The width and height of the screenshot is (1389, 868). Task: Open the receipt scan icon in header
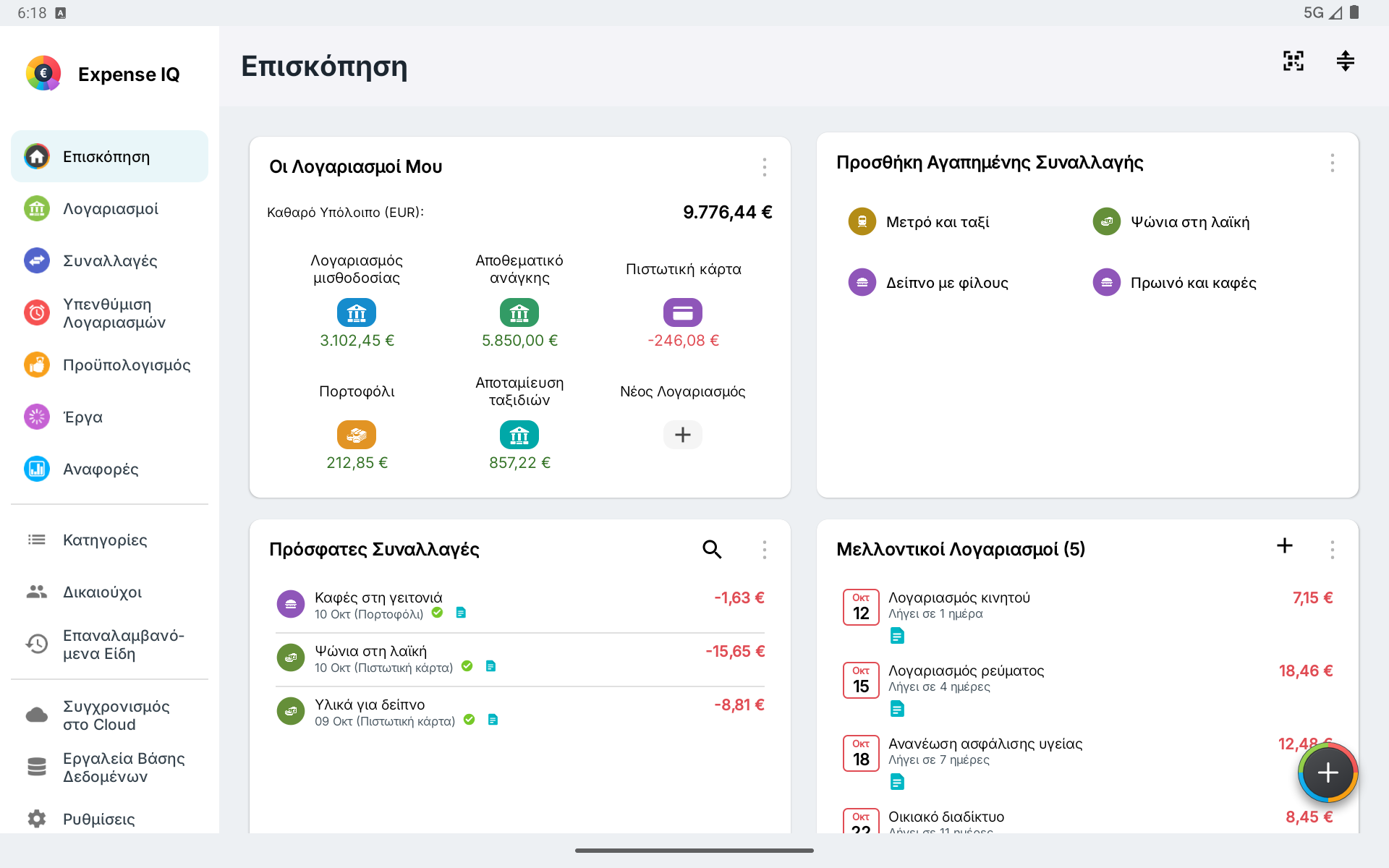click(1293, 61)
